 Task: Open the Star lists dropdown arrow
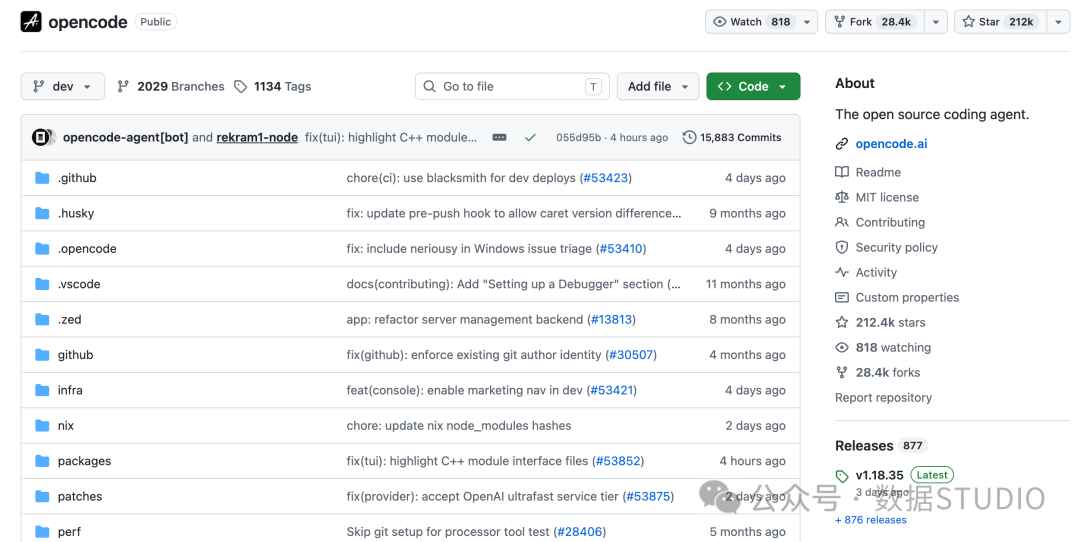(1059, 22)
